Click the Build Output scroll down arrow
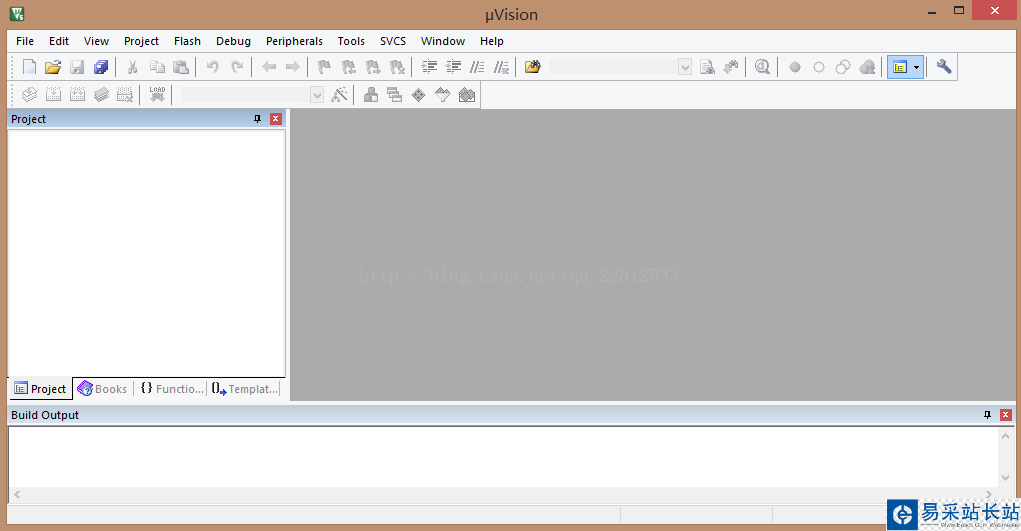1021x531 pixels. 1005,478
